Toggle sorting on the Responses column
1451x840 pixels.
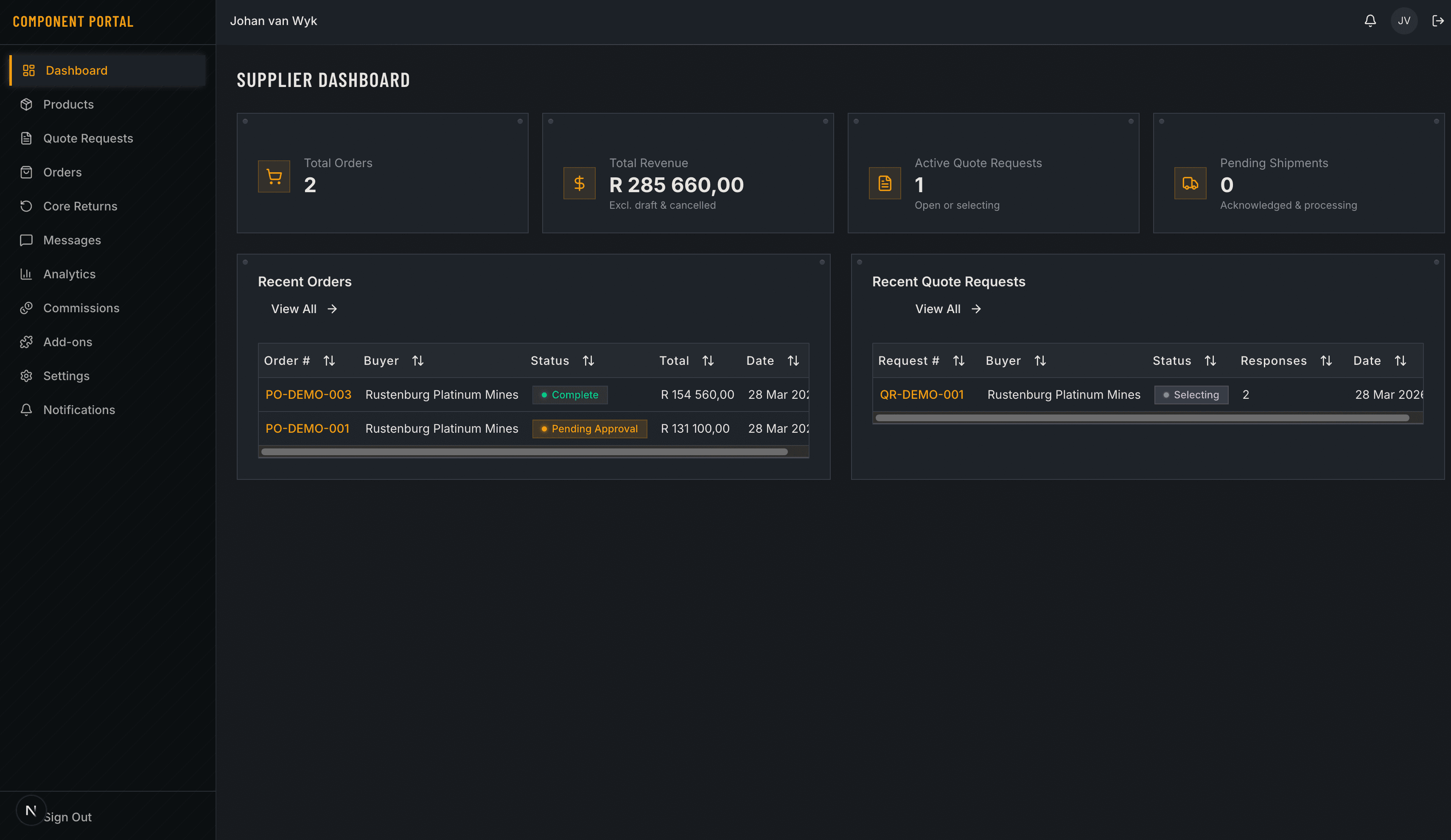click(1327, 361)
